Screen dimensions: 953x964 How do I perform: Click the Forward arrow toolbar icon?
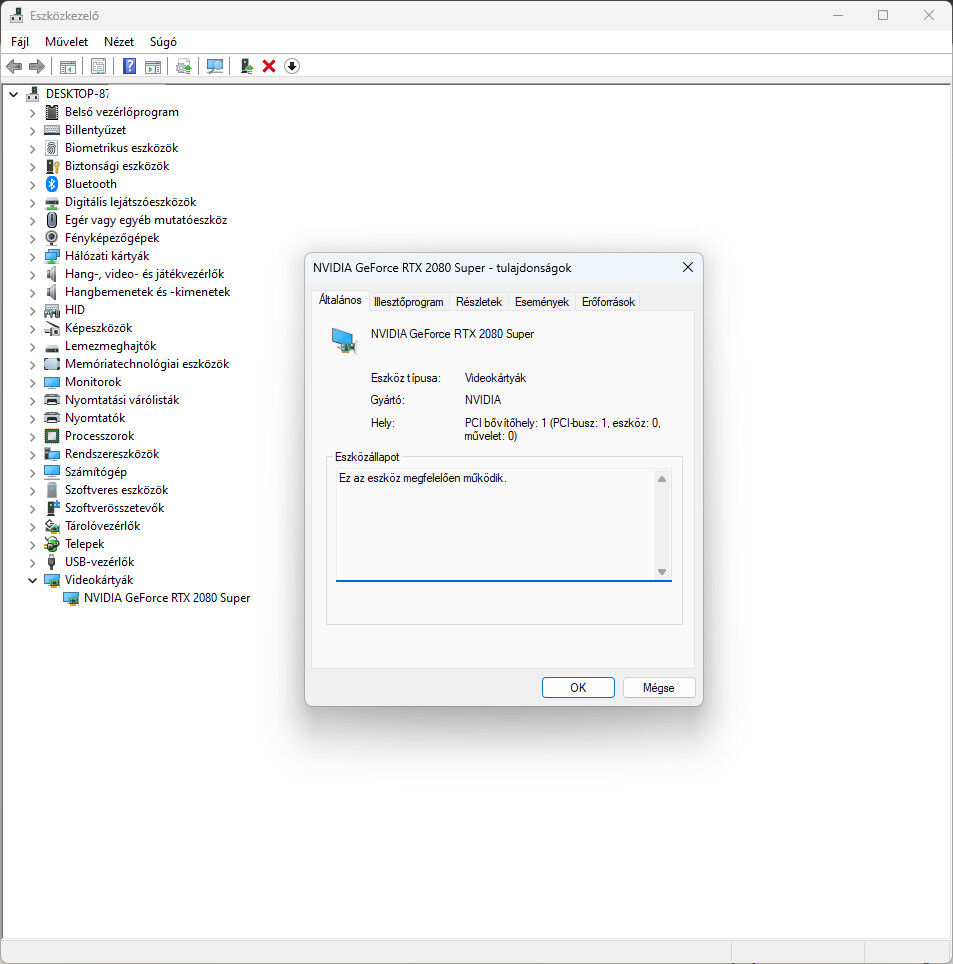point(37,66)
